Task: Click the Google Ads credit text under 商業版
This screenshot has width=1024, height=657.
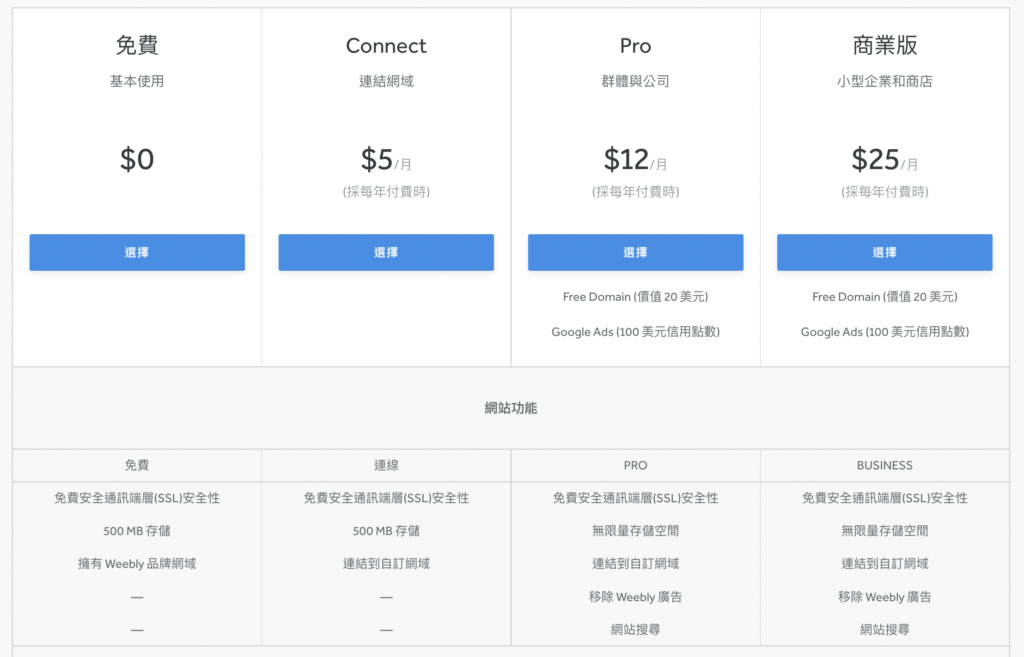Action: [884, 332]
